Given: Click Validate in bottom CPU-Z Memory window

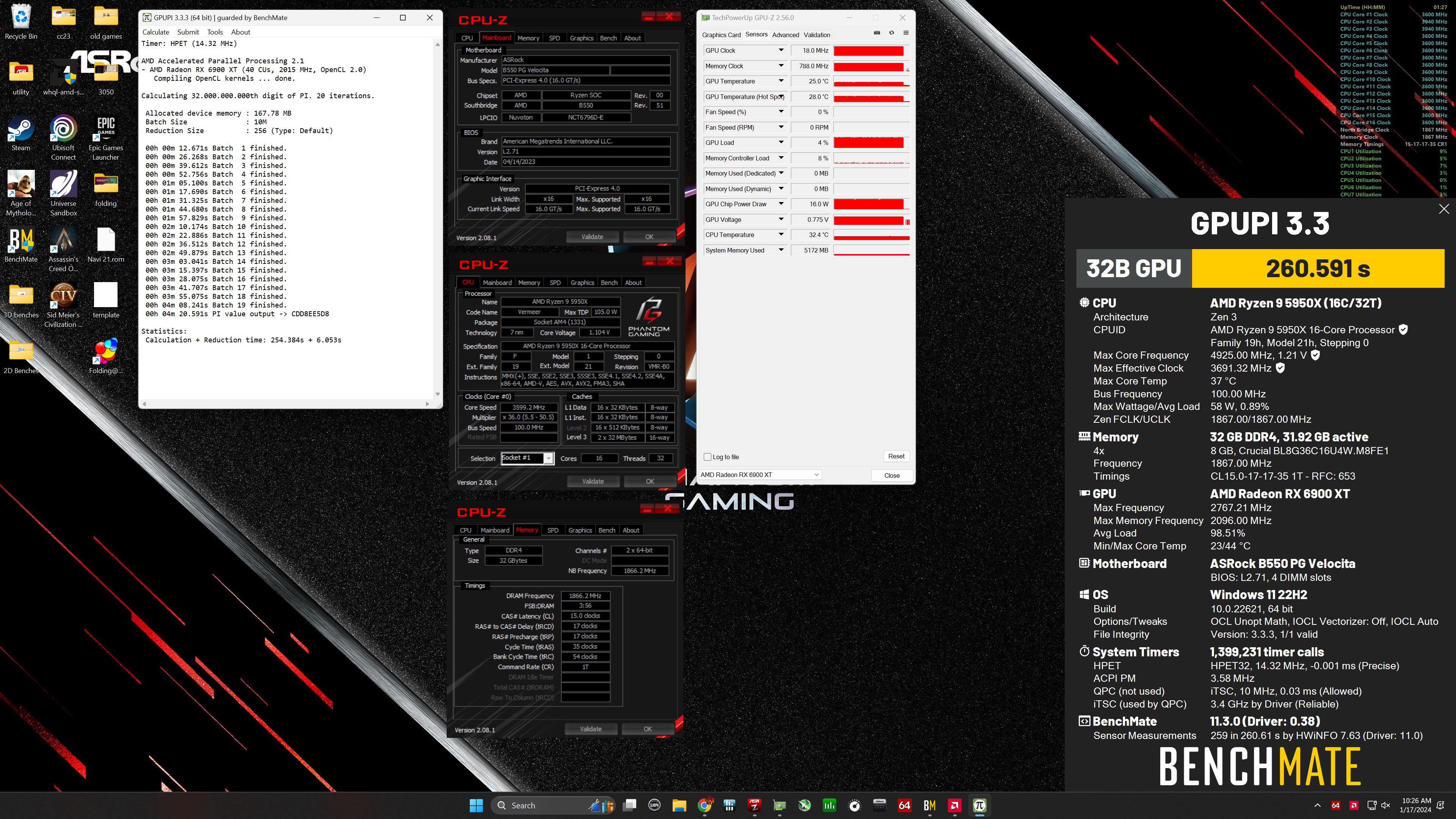Looking at the screenshot, I should point(591,729).
